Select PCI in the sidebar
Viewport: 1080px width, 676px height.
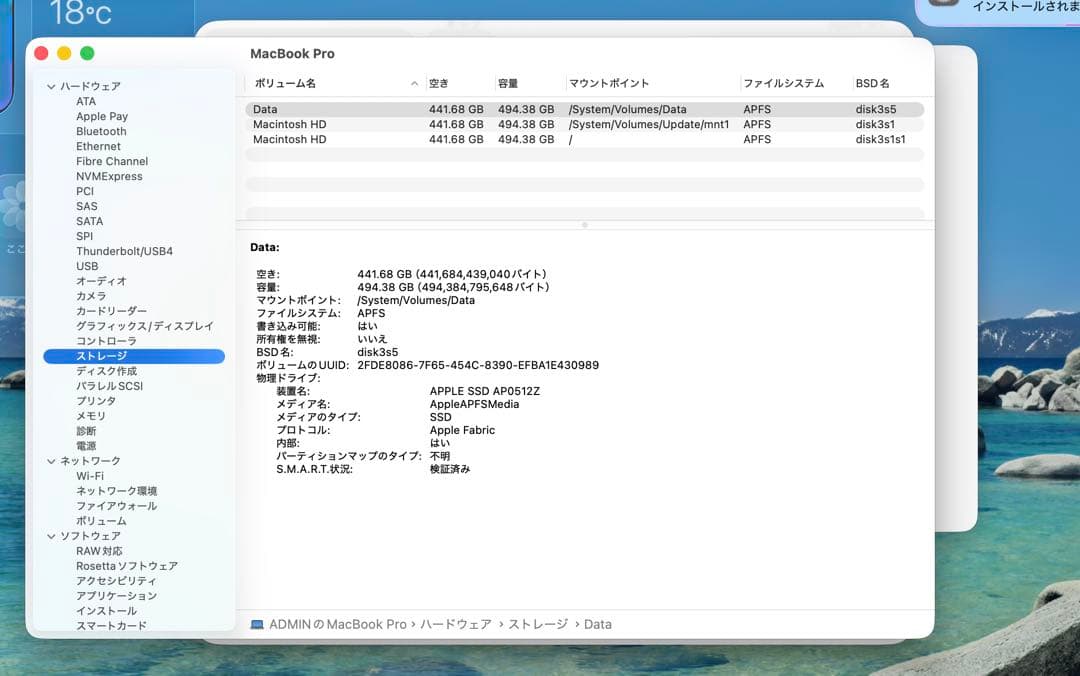point(85,191)
